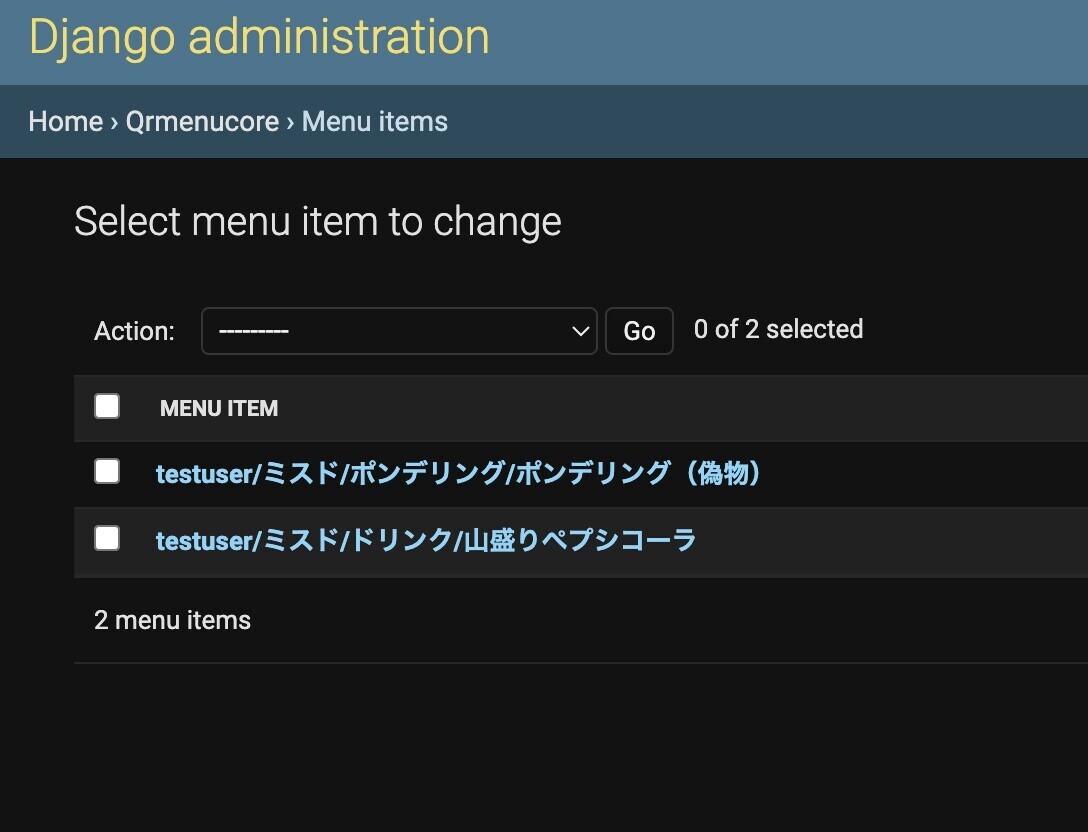The image size is (1088, 832).
Task: Click the Django administration site header
Action: 258,37
